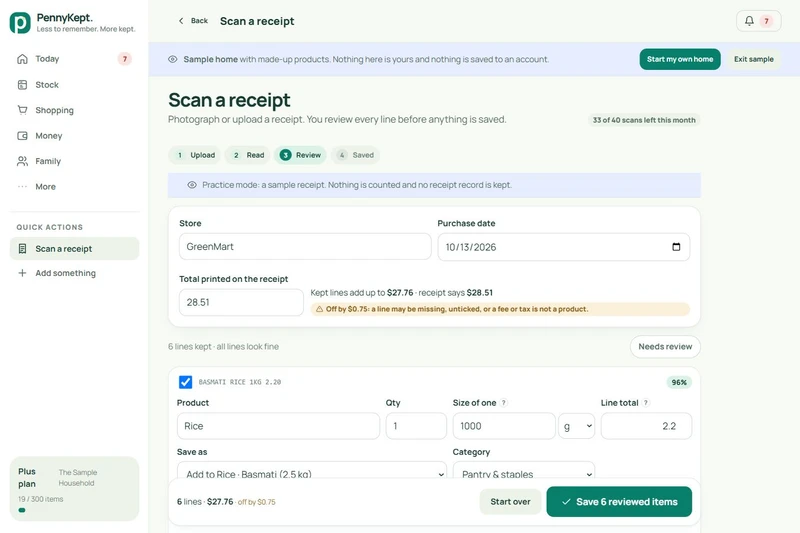Click the 33 of 40 scans left badge
Image resolution: width=800 pixels, height=533 pixels.
(644, 120)
